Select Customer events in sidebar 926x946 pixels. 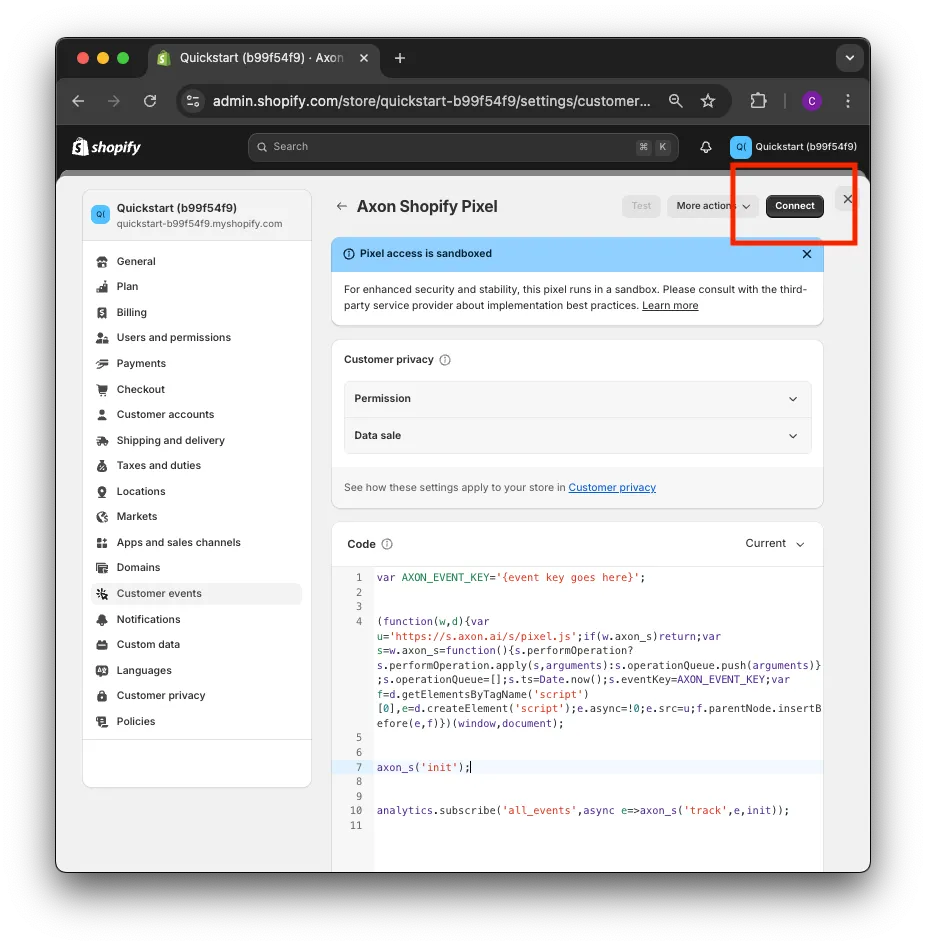pyautogui.click(x=196, y=594)
